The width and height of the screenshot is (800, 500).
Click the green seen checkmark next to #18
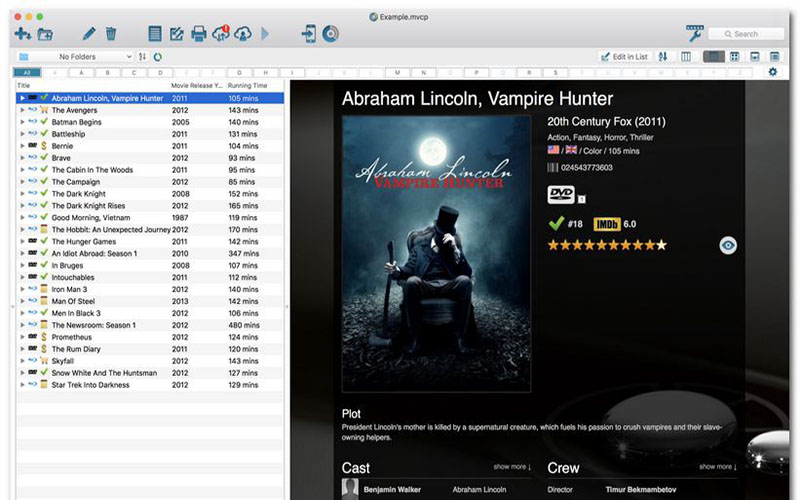[x=556, y=223]
